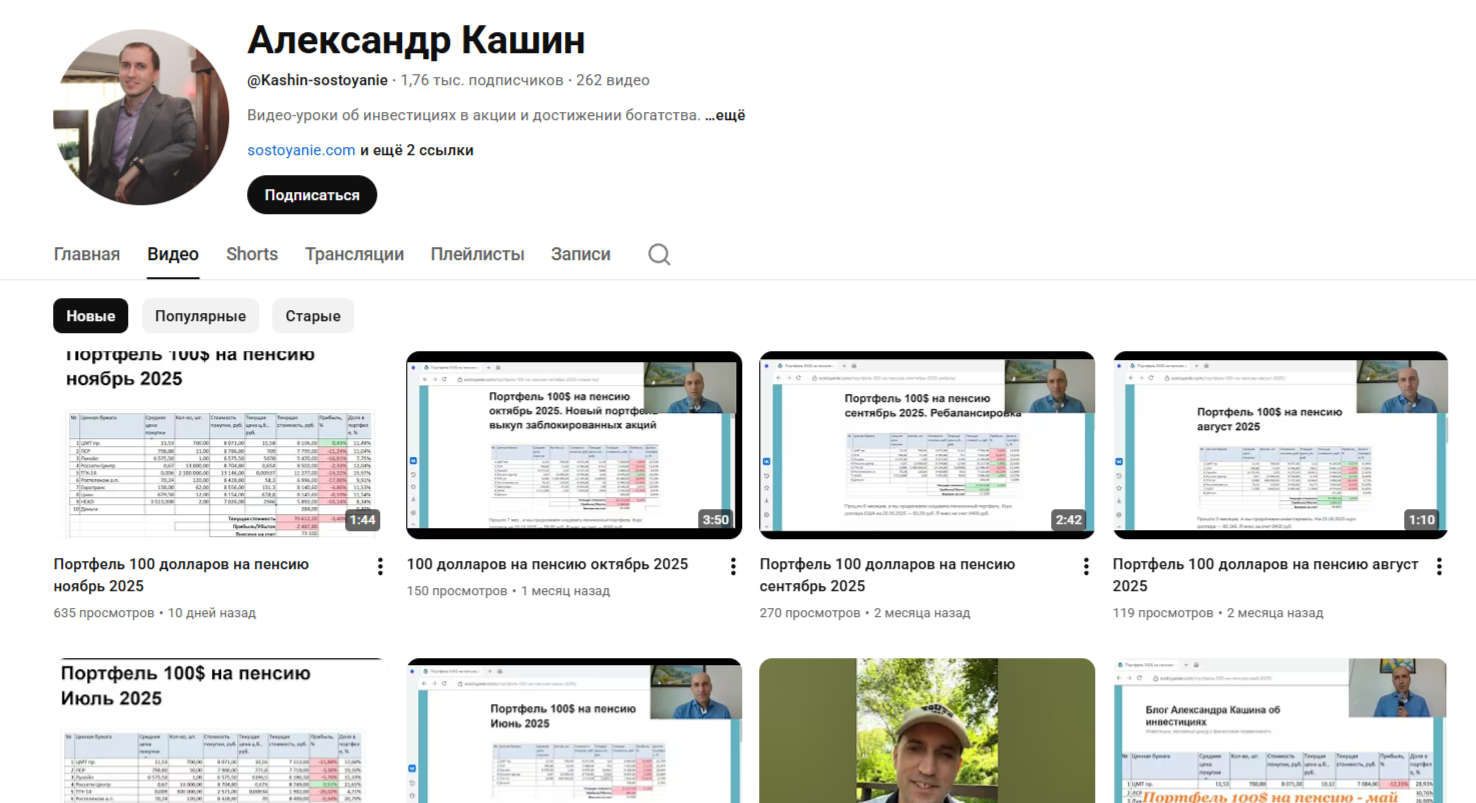The image size is (1476, 803).
Task: Switch to the Трансляции tab
Action: (354, 254)
